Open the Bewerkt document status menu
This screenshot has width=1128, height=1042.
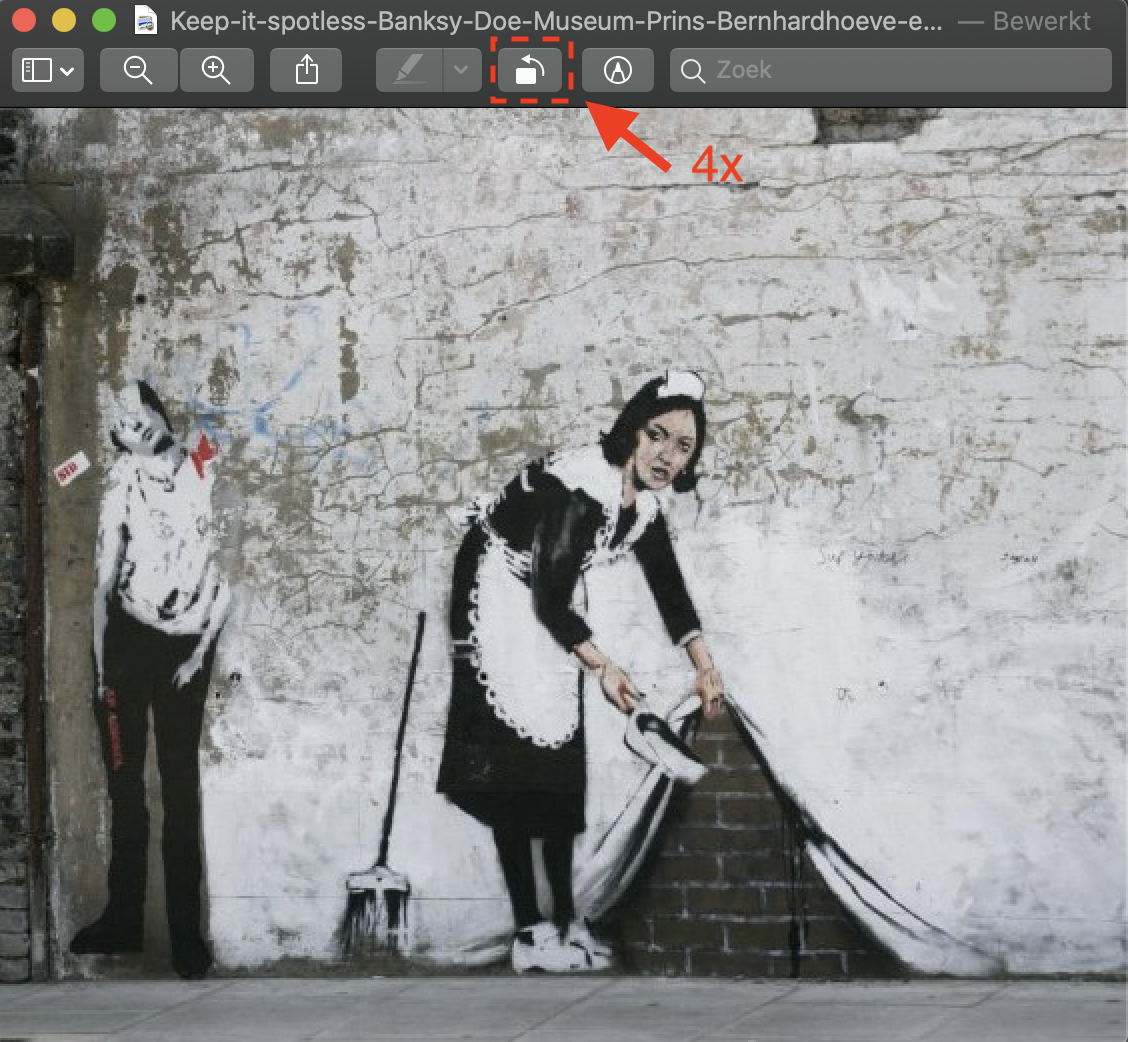1042,21
